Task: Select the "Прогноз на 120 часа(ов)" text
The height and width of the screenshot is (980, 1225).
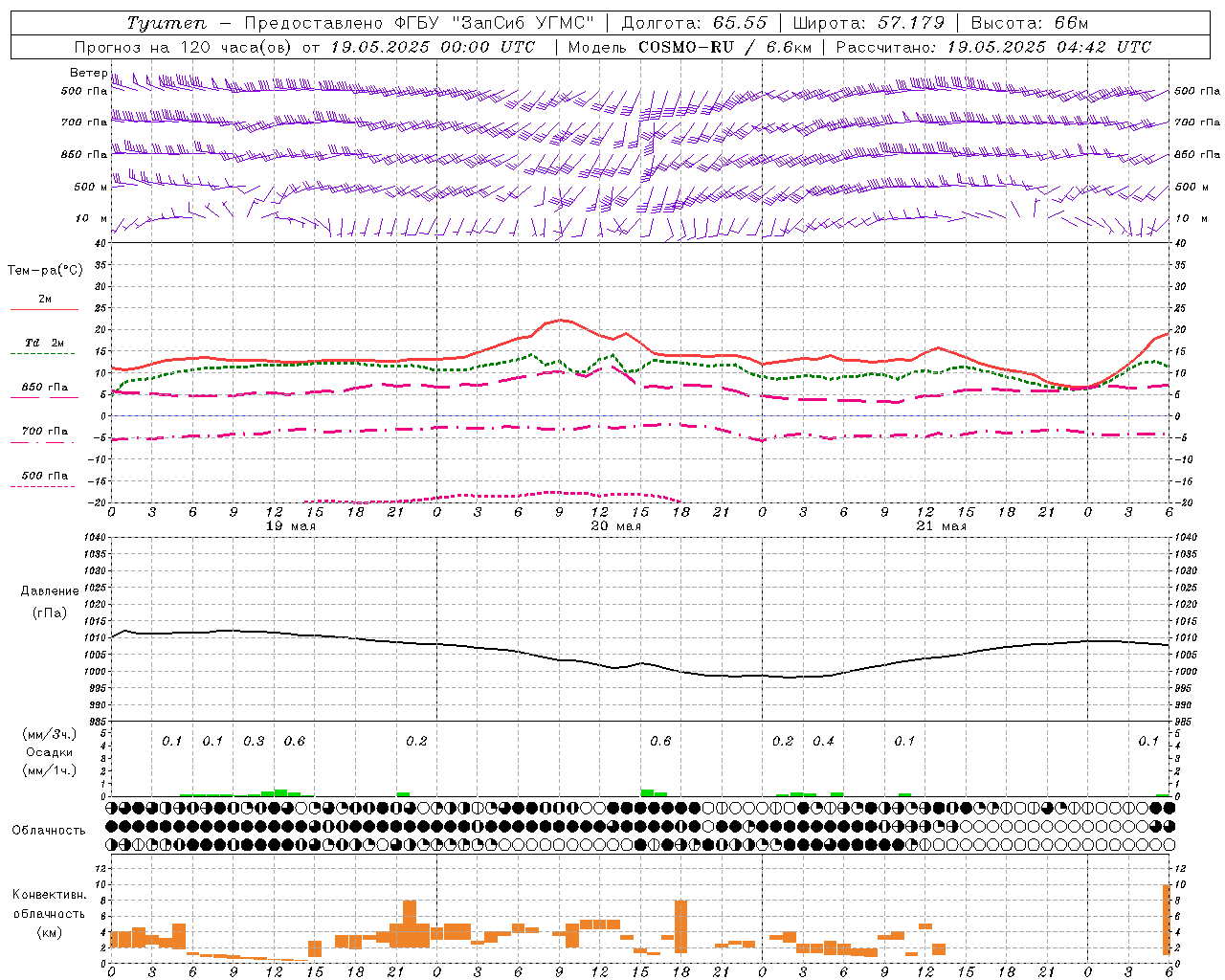Action: coord(185,47)
